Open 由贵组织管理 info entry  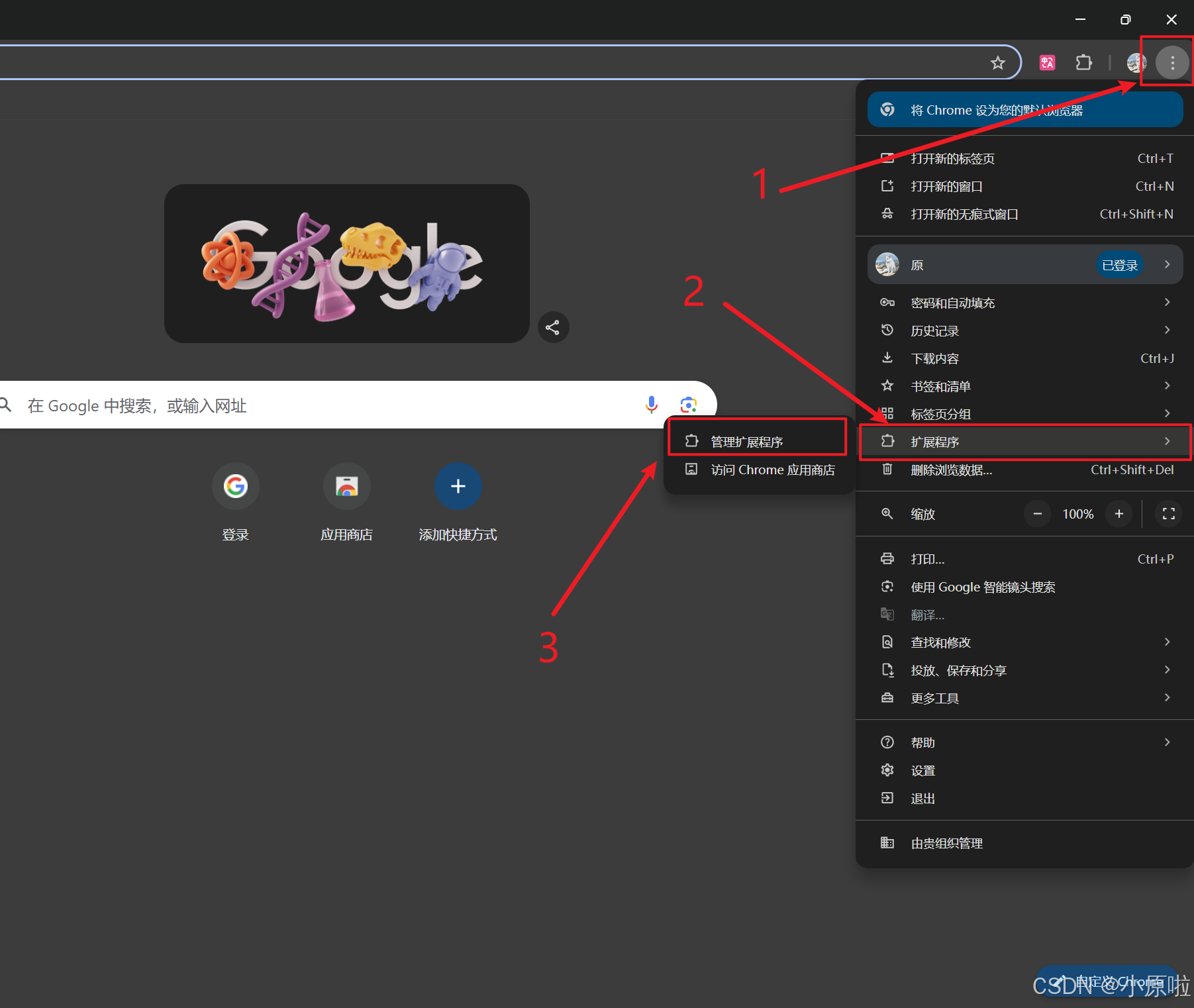pyautogui.click(x=1025, y=843)
